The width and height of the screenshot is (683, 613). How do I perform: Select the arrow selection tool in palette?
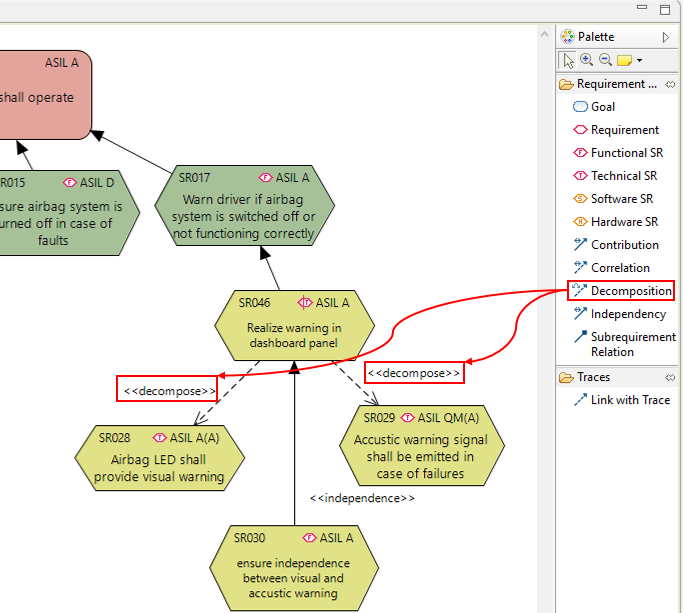pos(568,60)
